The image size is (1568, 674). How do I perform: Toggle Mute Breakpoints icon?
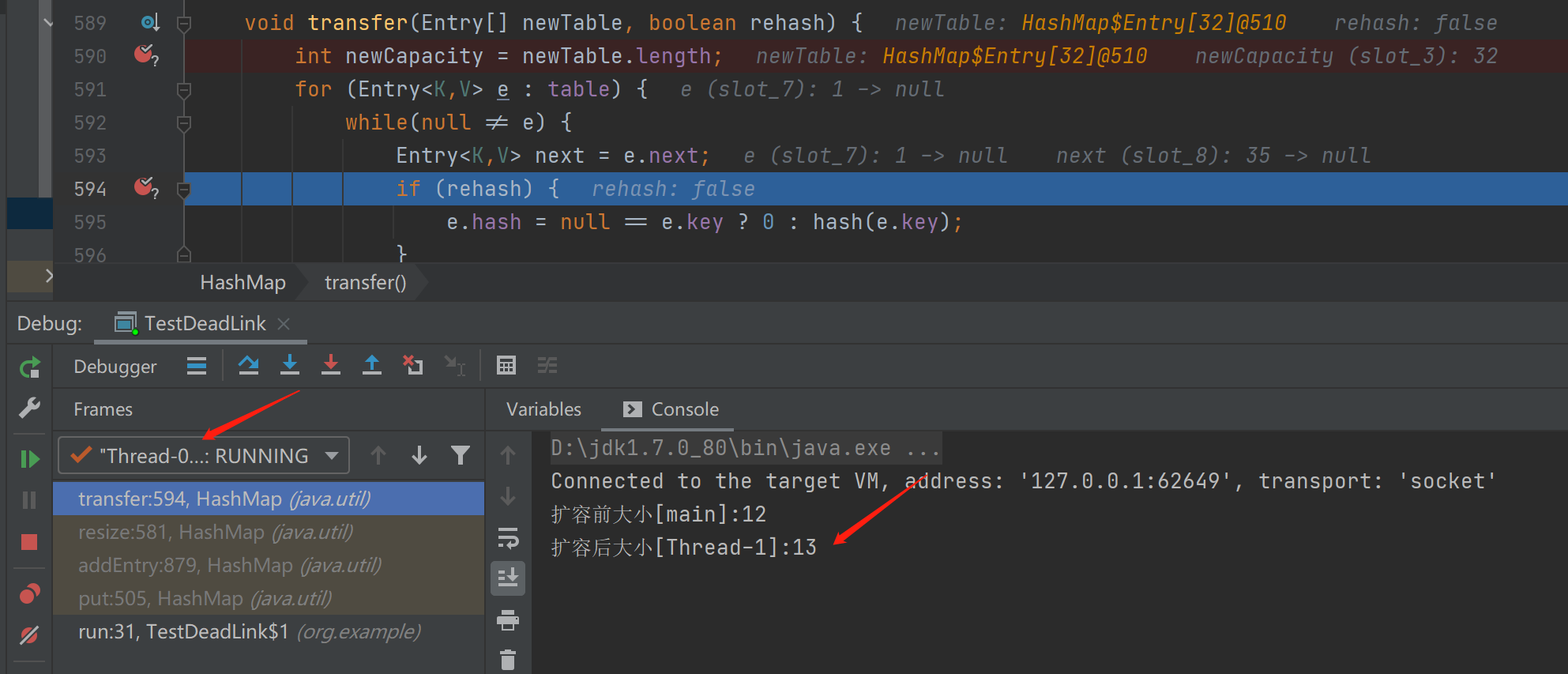click(x=29, y=635)
